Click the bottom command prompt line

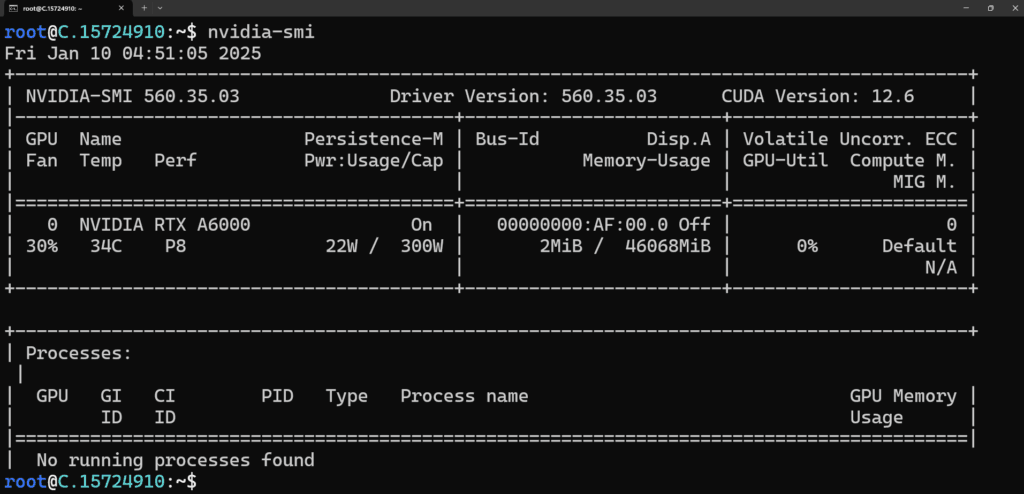pos(100,482)
